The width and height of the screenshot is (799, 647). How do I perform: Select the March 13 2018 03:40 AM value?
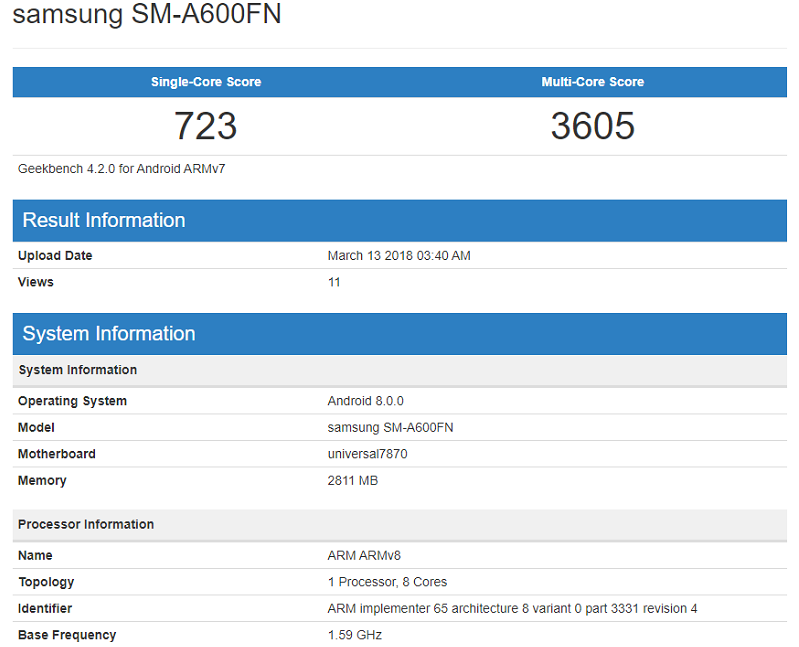[399, 256]
